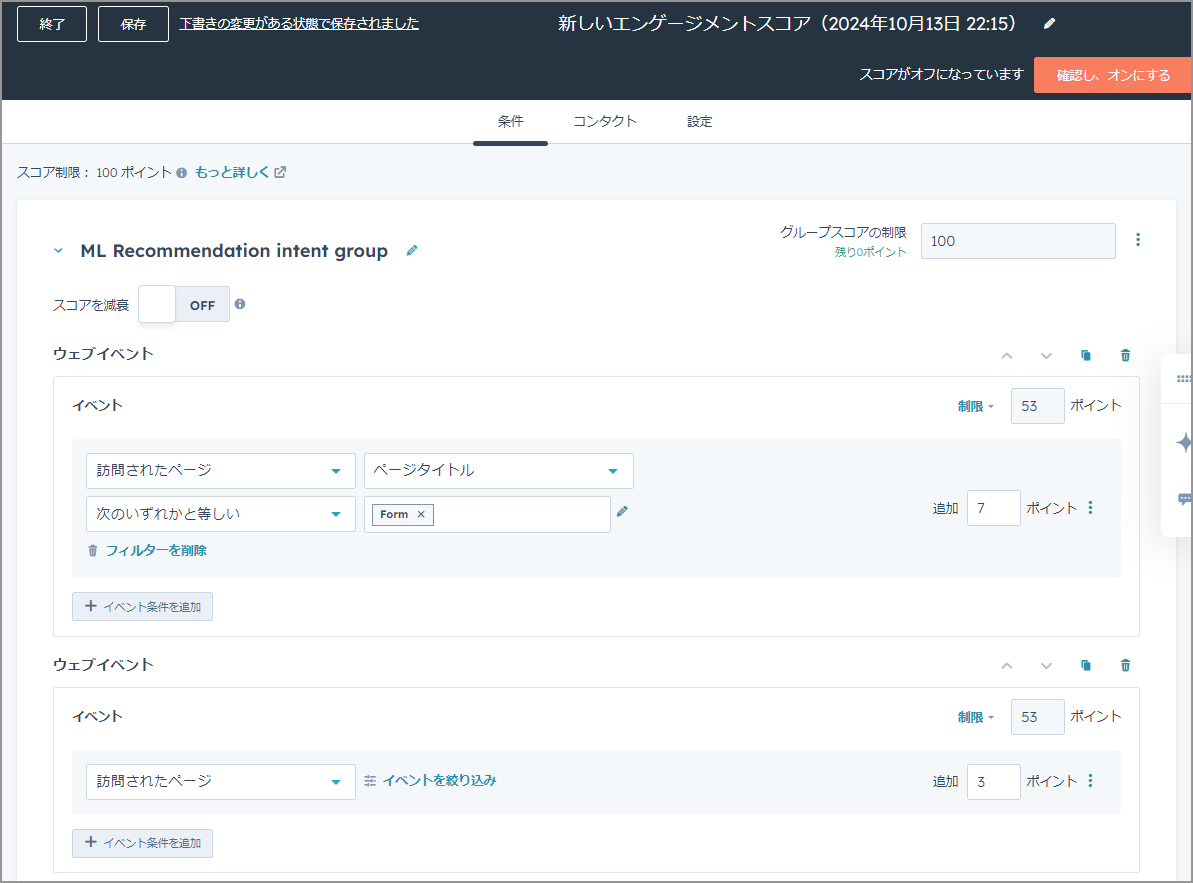Image resolution: width=1193 pixels, height=883 pixels.
Task: Switch to the コンタクト tab
Action: click(604, 122)
